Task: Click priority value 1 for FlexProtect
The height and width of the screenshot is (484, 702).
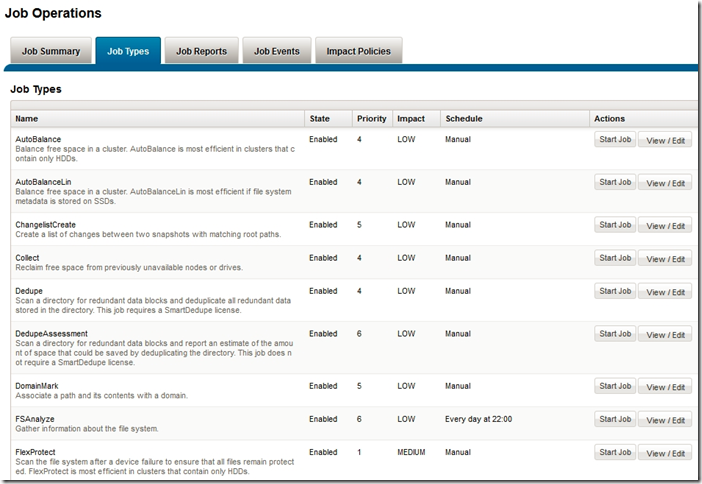Action: click(359, 452)
